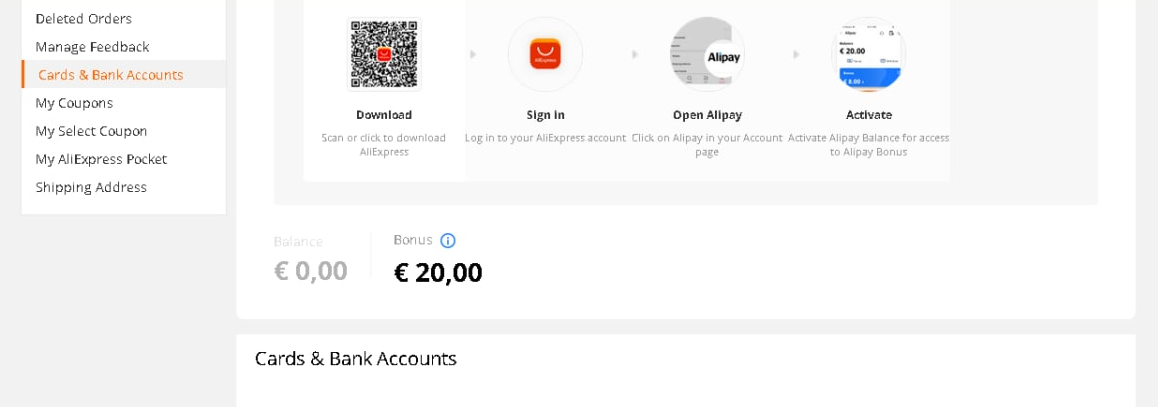Go to My Coupons
The width and height of the screenshot is (1158, 407).
coord(74,103)
